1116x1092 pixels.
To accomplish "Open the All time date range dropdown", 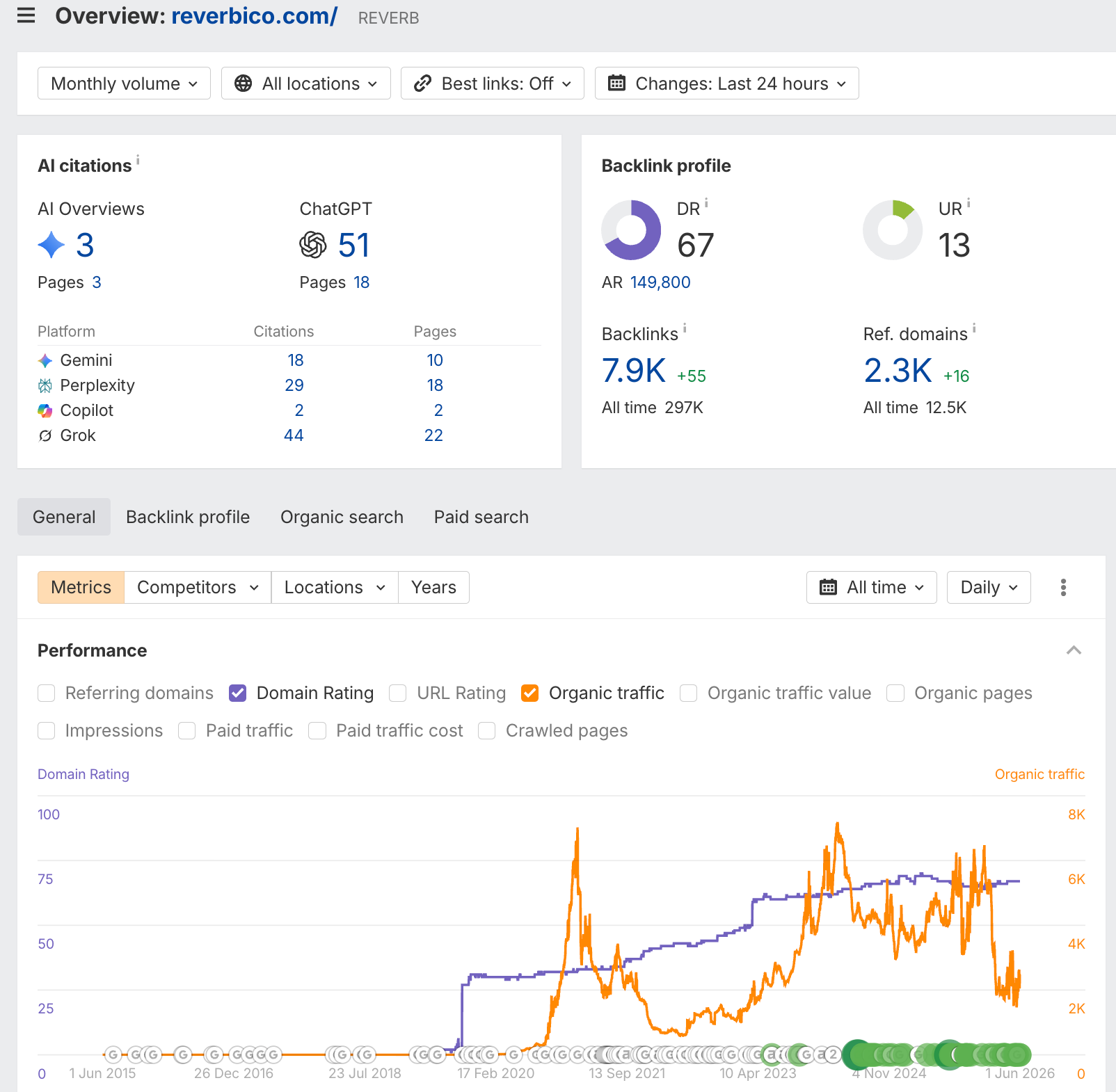I will [872, 588].
